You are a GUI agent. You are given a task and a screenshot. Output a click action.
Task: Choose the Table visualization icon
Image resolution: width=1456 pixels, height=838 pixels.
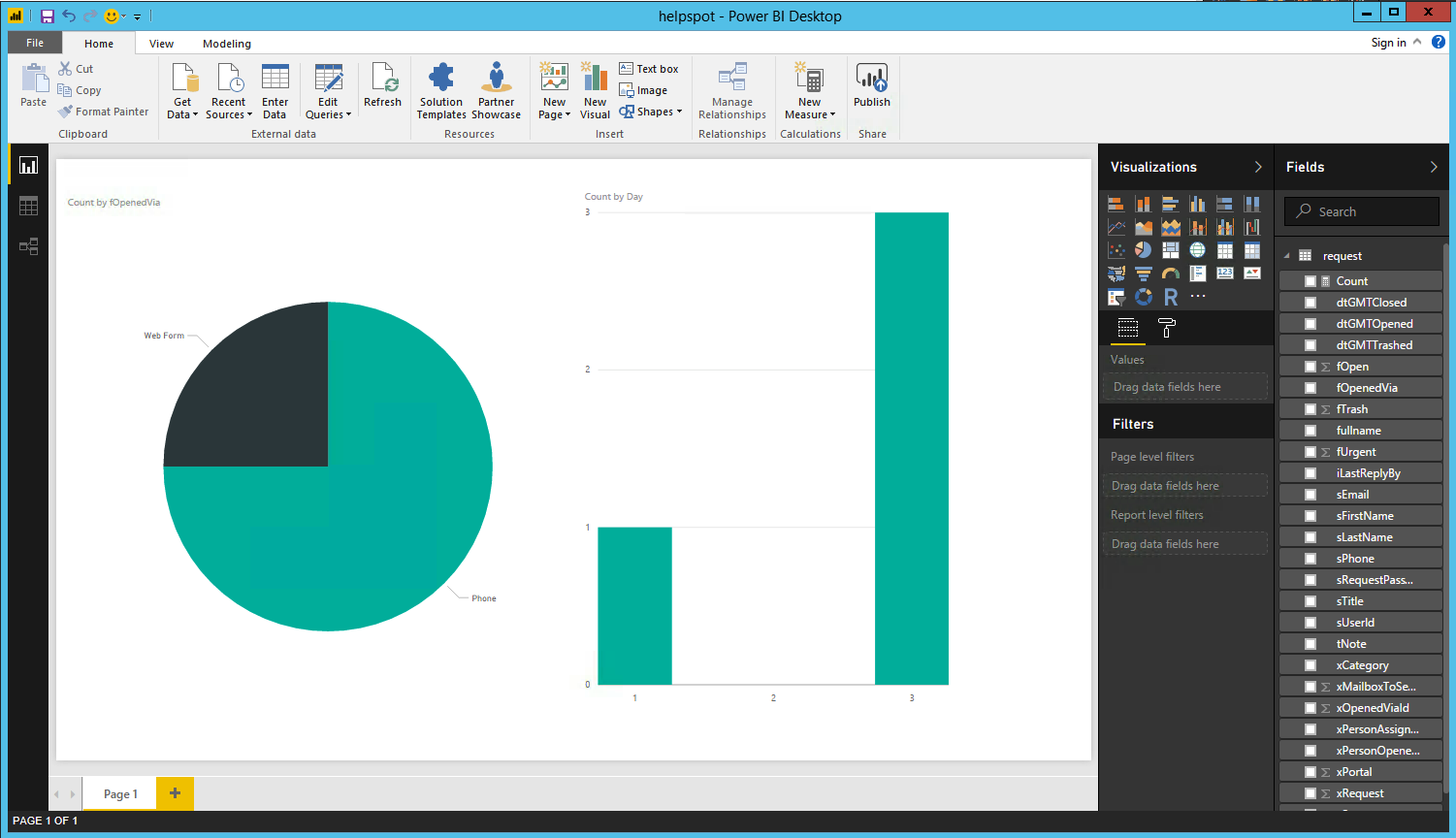click(1225, 250)
